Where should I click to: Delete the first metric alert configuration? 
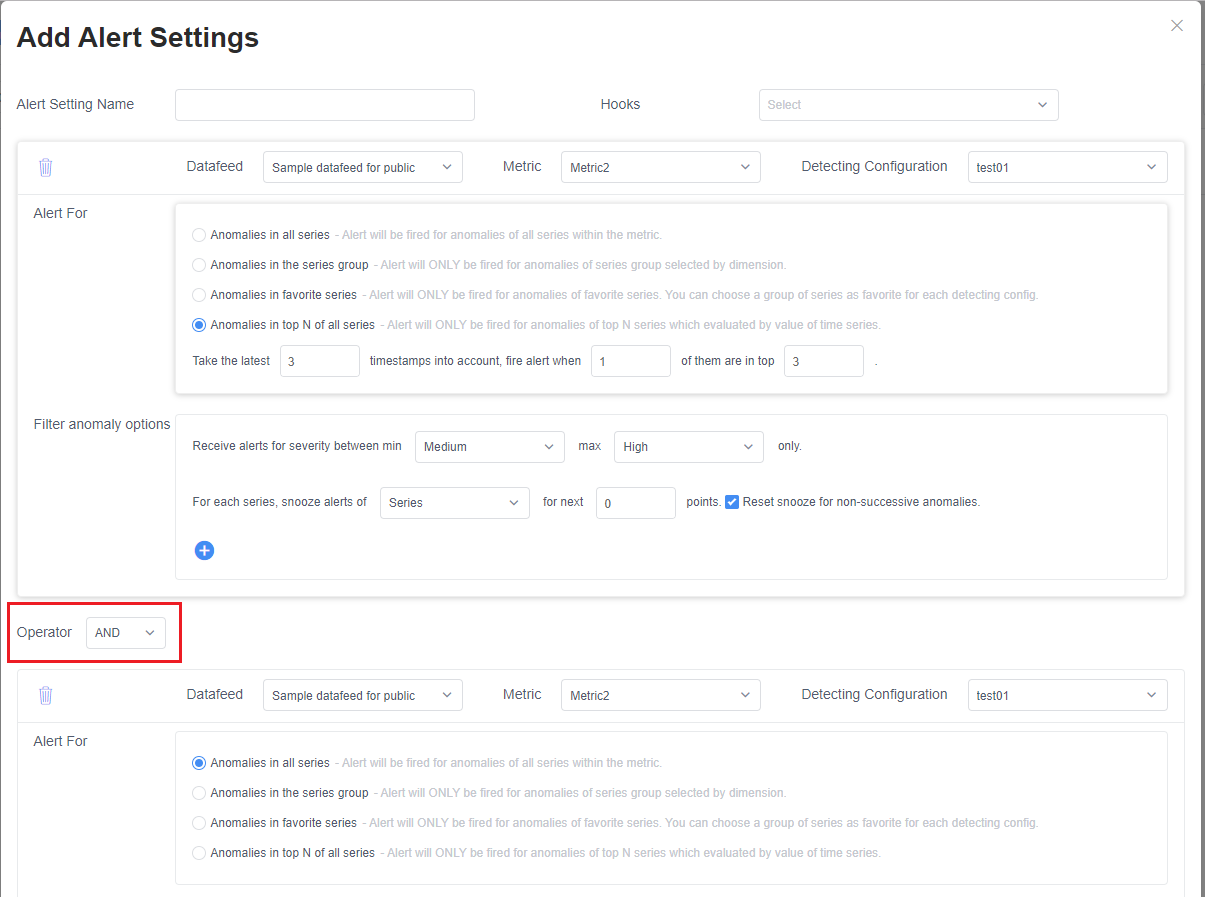coord(45,167)
